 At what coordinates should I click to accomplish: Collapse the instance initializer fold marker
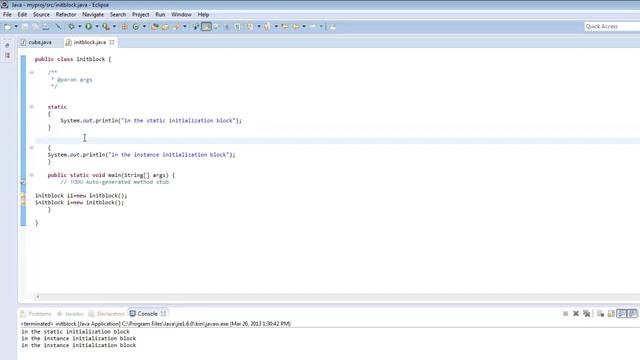[x=31, y=148]
